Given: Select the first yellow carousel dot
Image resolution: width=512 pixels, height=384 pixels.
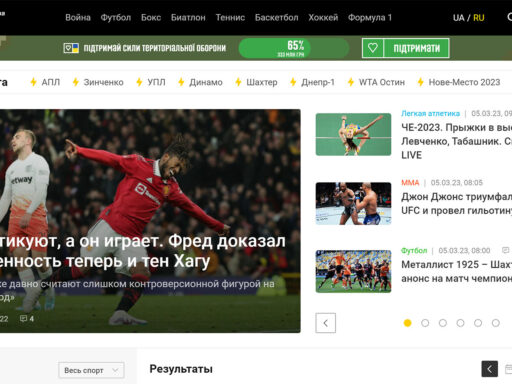Looking at the screenshot, I should (x=407, y=323).
